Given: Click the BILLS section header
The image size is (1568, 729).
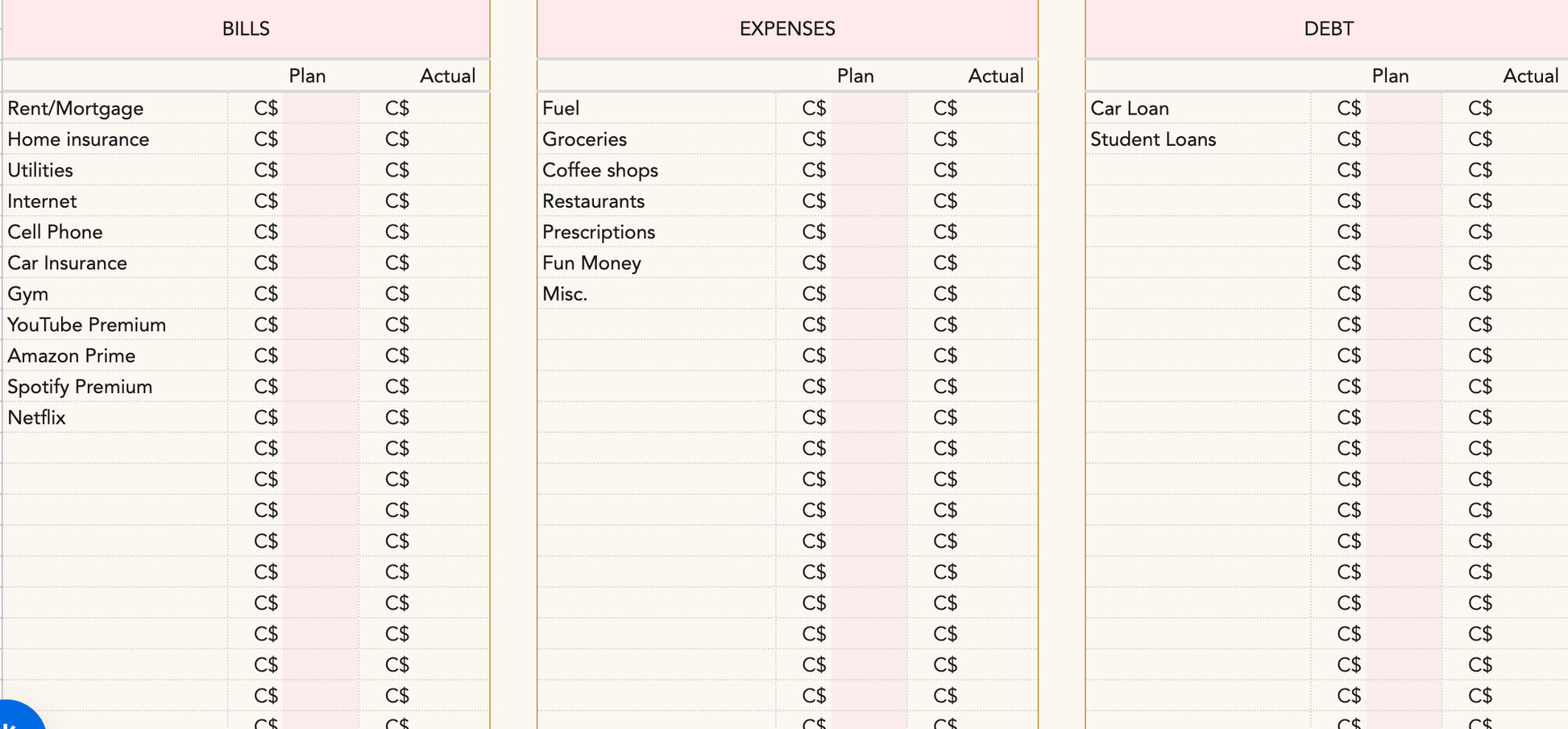Looking at the screenshot, I should coord(246,29).
